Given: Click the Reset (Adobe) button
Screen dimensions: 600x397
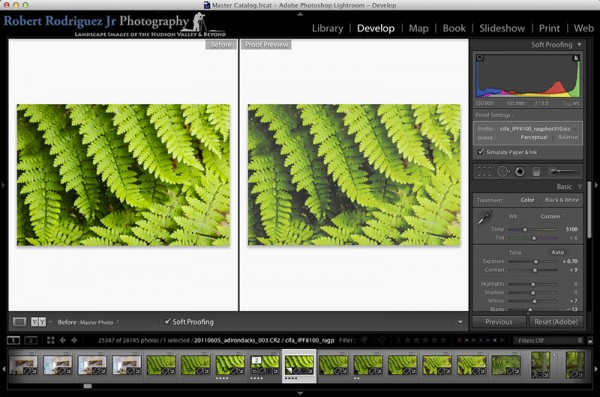Looking at the screenshot, I should coord(556,322).
